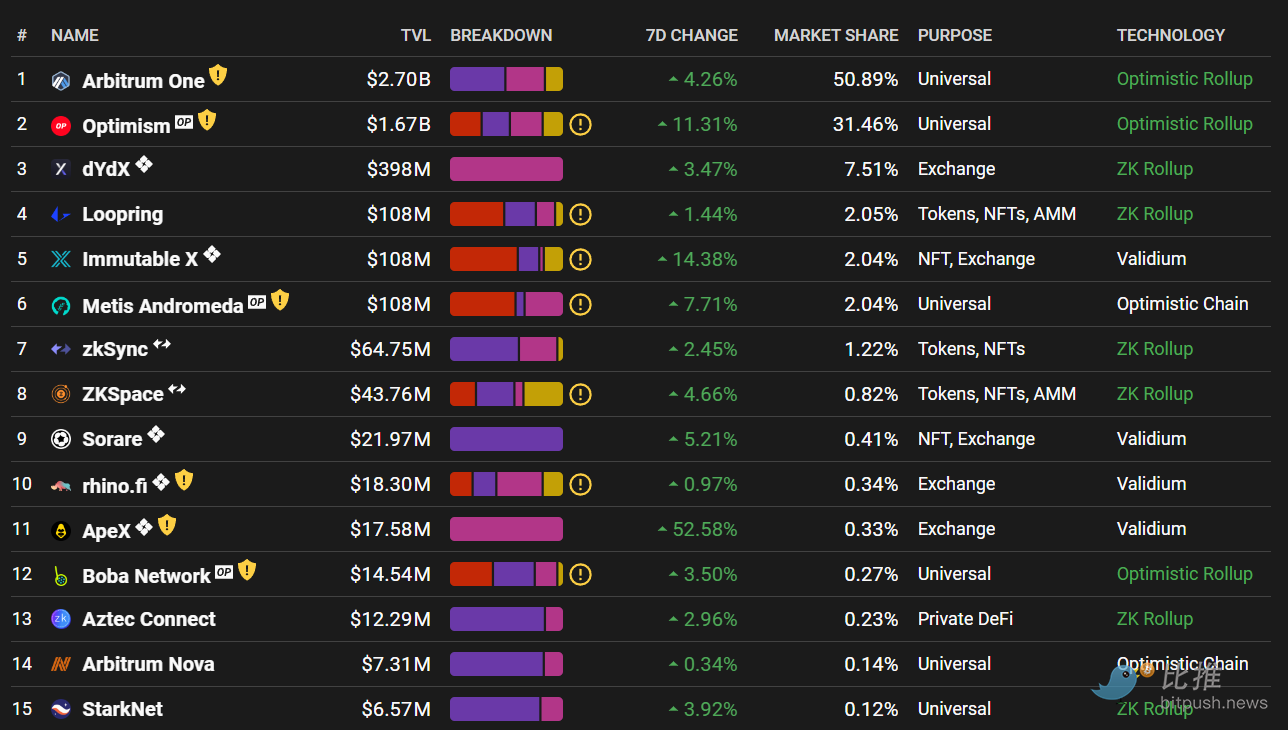1288x730 pixels.
Task: Open the Immutable X project link
Action: coord(140,260)
